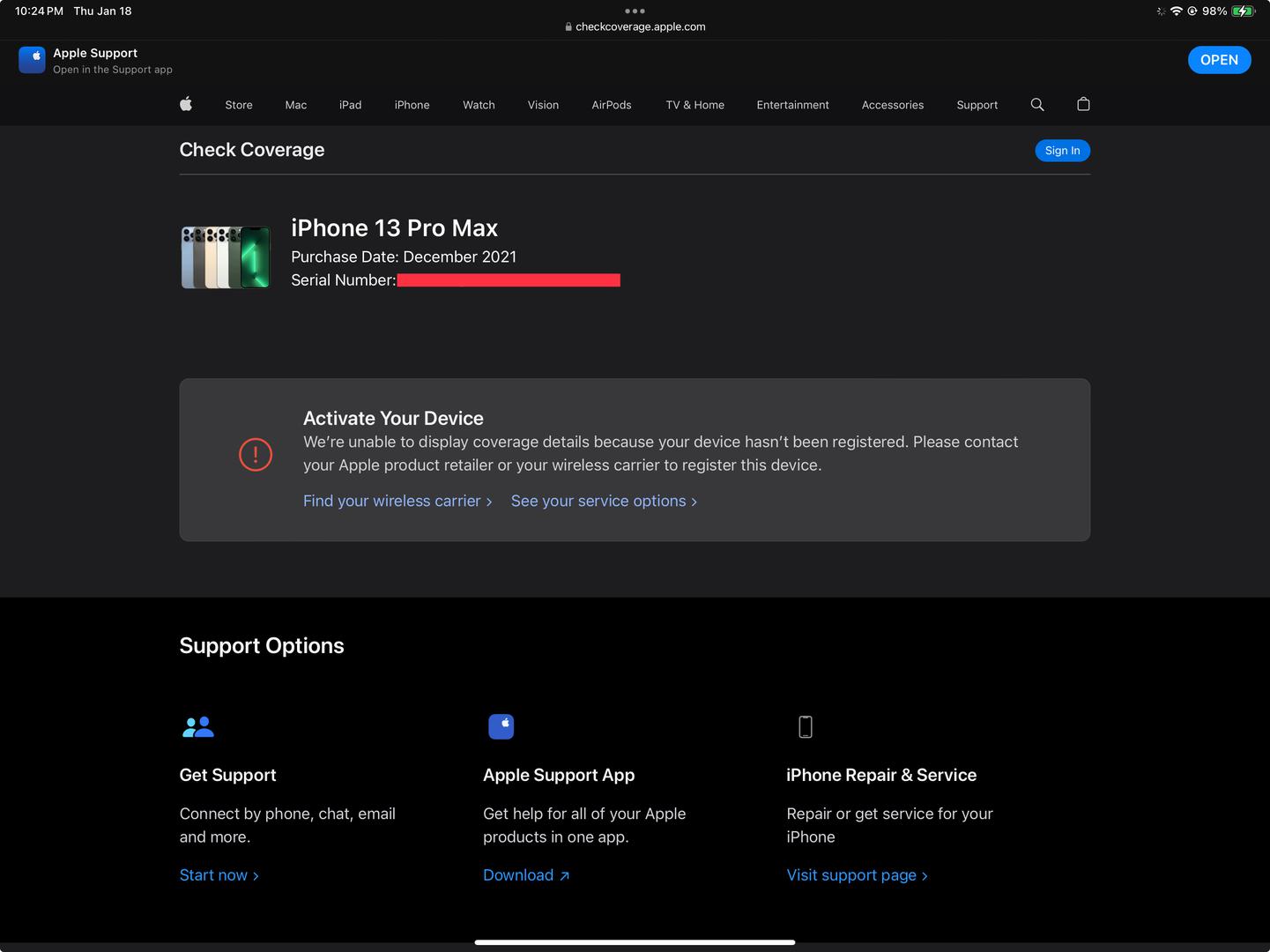Click the 'Apple Support App' heading
The width and height of the screenshot is (1270, 952).
pyautogui.click(x=559, y=775)
